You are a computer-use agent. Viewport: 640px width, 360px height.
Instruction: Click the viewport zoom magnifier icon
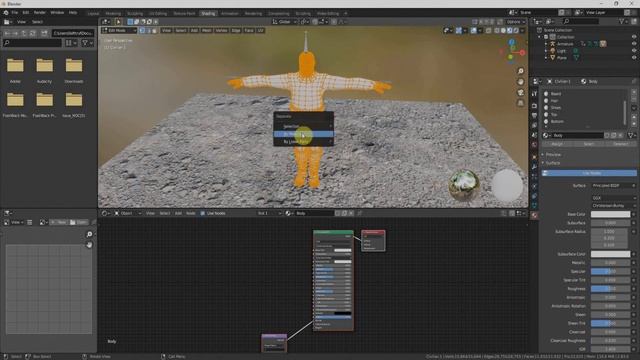(x=520, y=71)
